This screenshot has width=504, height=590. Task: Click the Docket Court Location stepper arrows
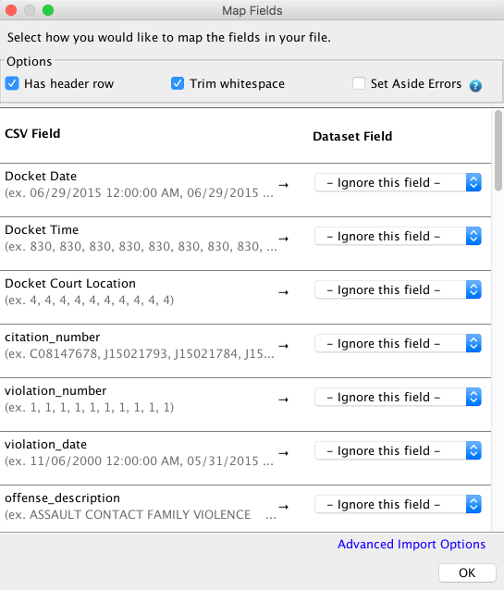coord(474,290)
